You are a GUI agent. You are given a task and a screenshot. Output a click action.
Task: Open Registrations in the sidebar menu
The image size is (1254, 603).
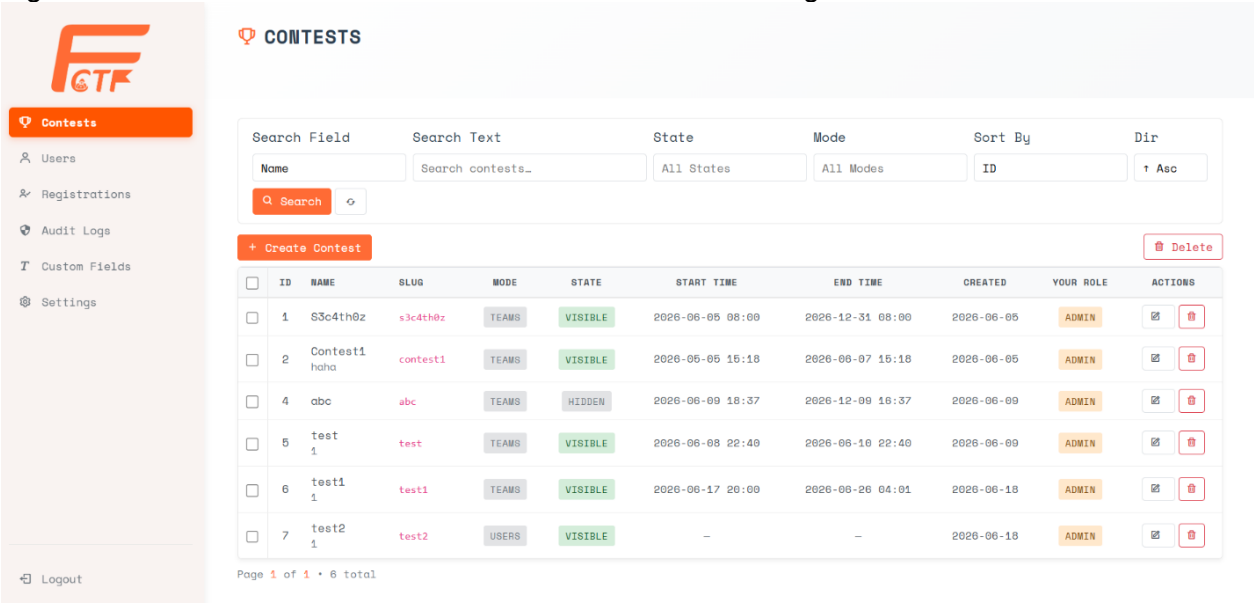[100, 194]
